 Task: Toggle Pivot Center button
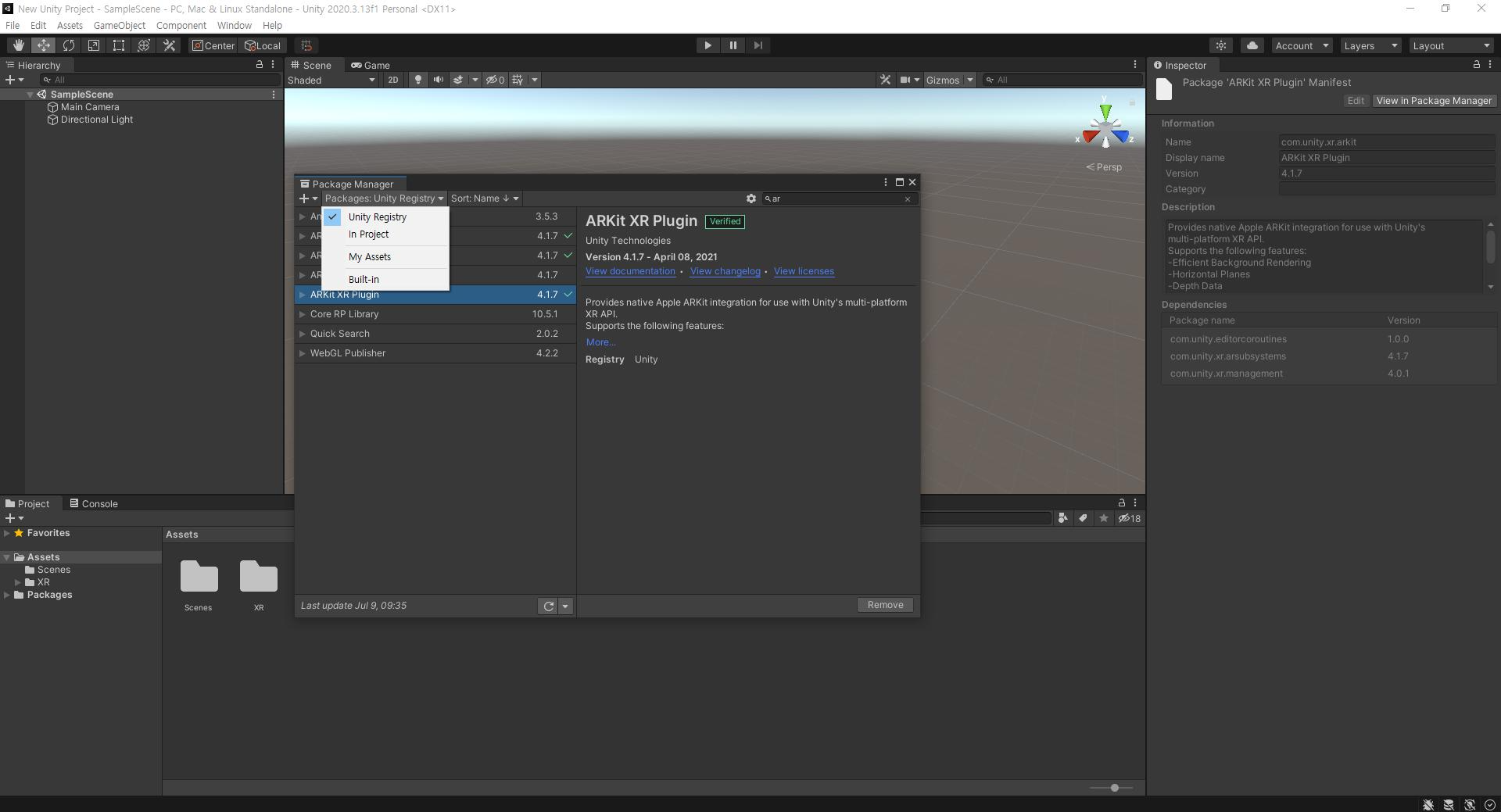(x=213, y=45)
